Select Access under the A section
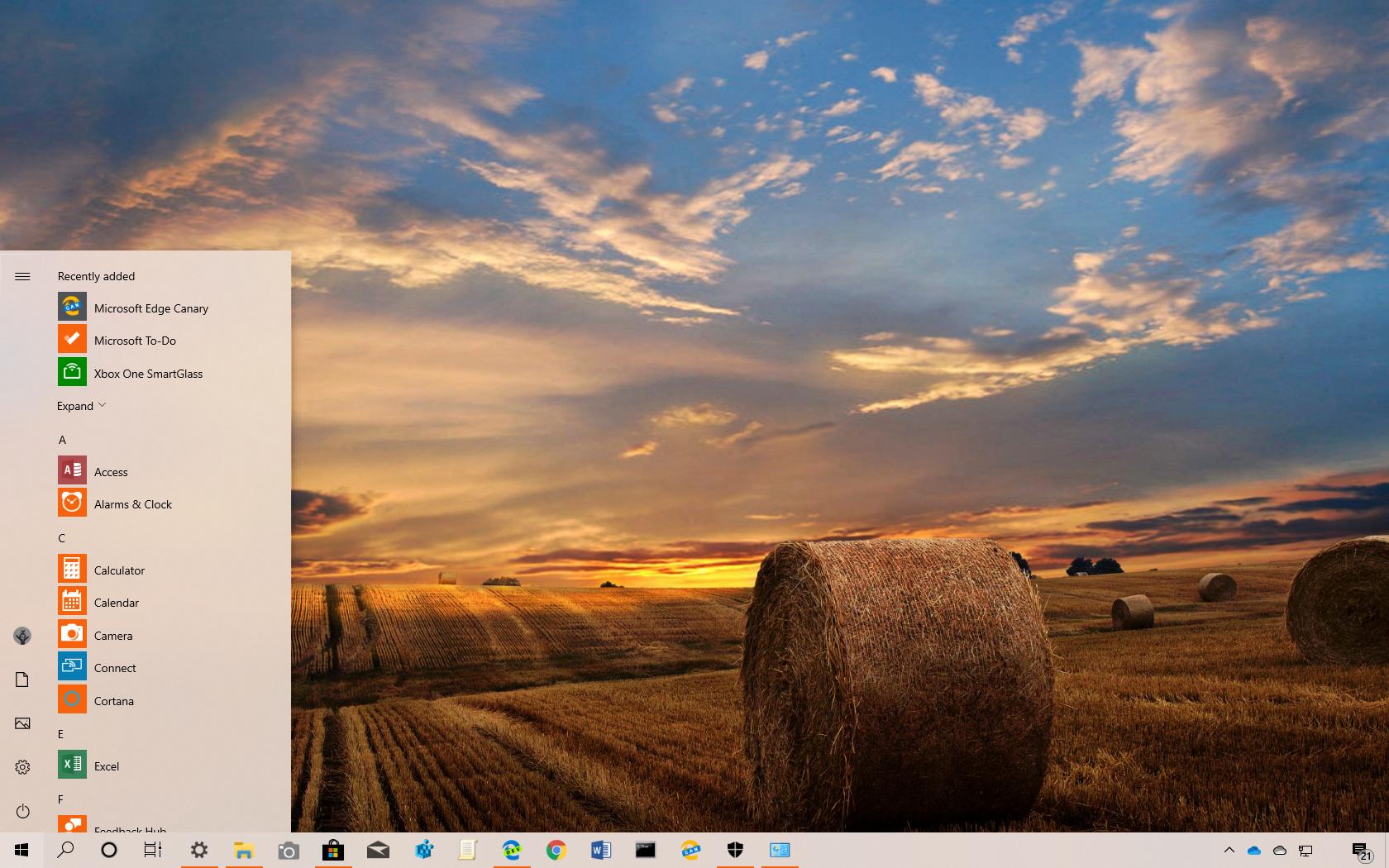Image resolution: width=1389 pixels, height=868 pixels. (111, 471)
